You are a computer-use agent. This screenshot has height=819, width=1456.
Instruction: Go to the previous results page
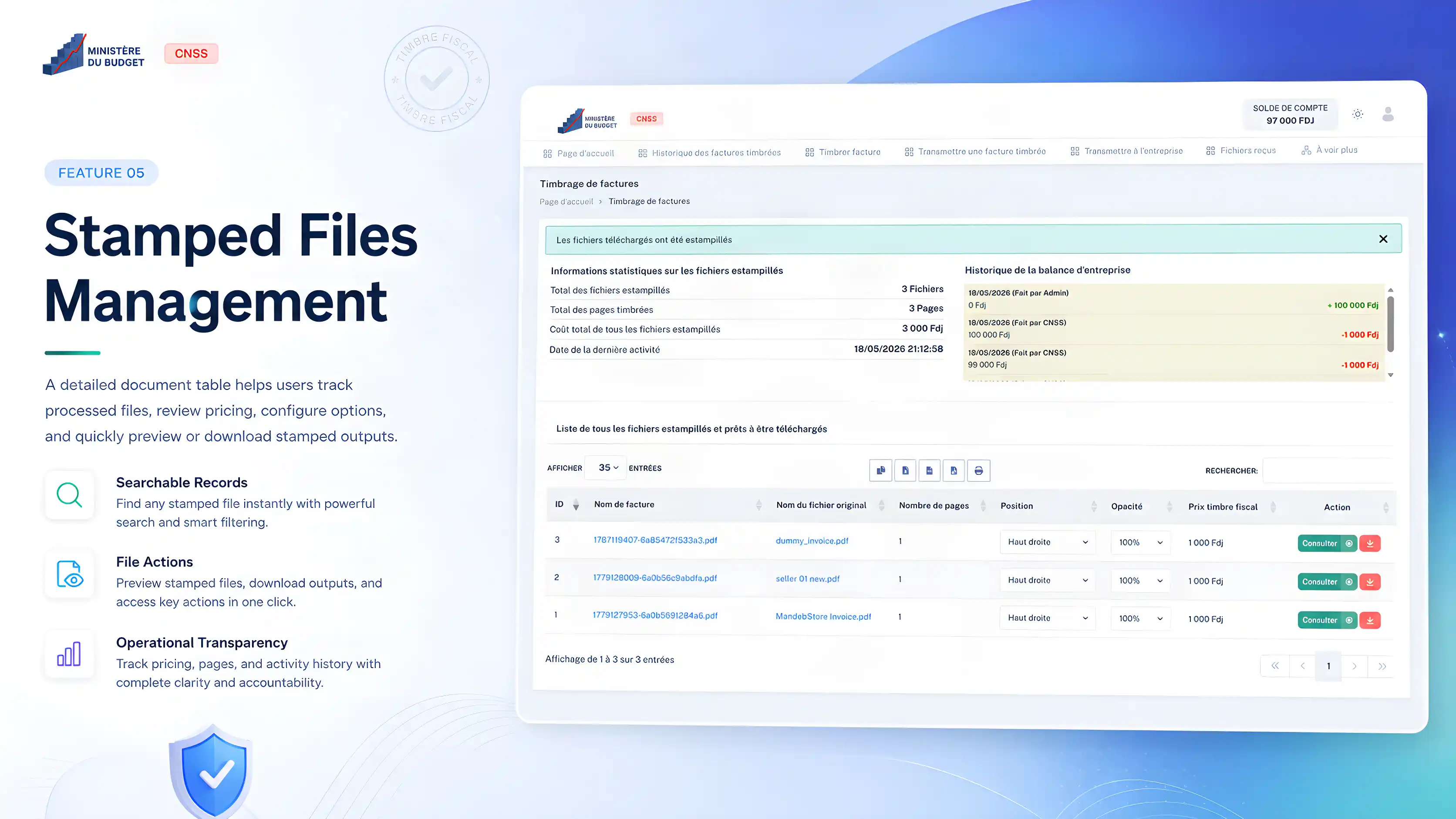coord(1302,666)
